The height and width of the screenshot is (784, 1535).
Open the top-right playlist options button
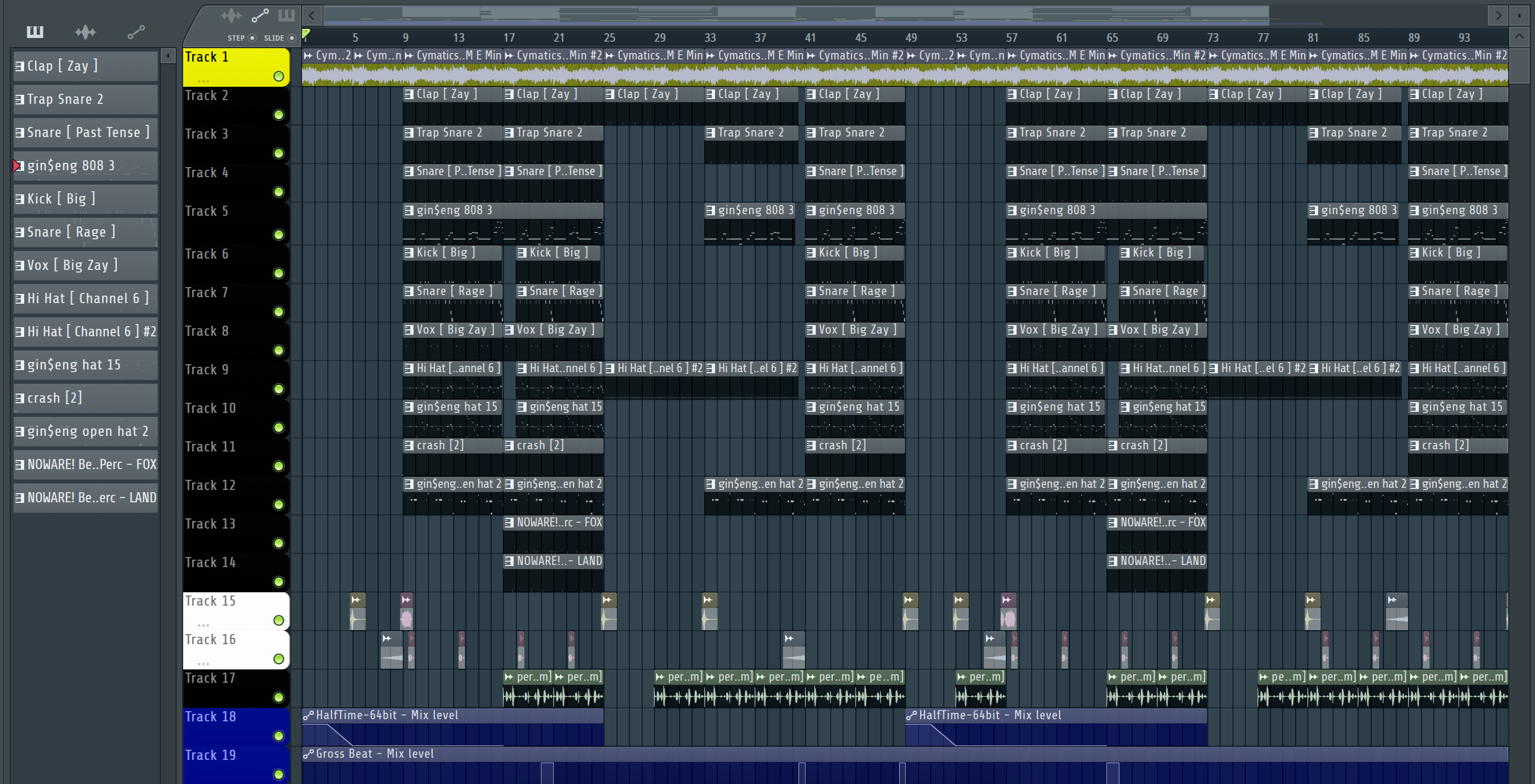point(1519,16)
